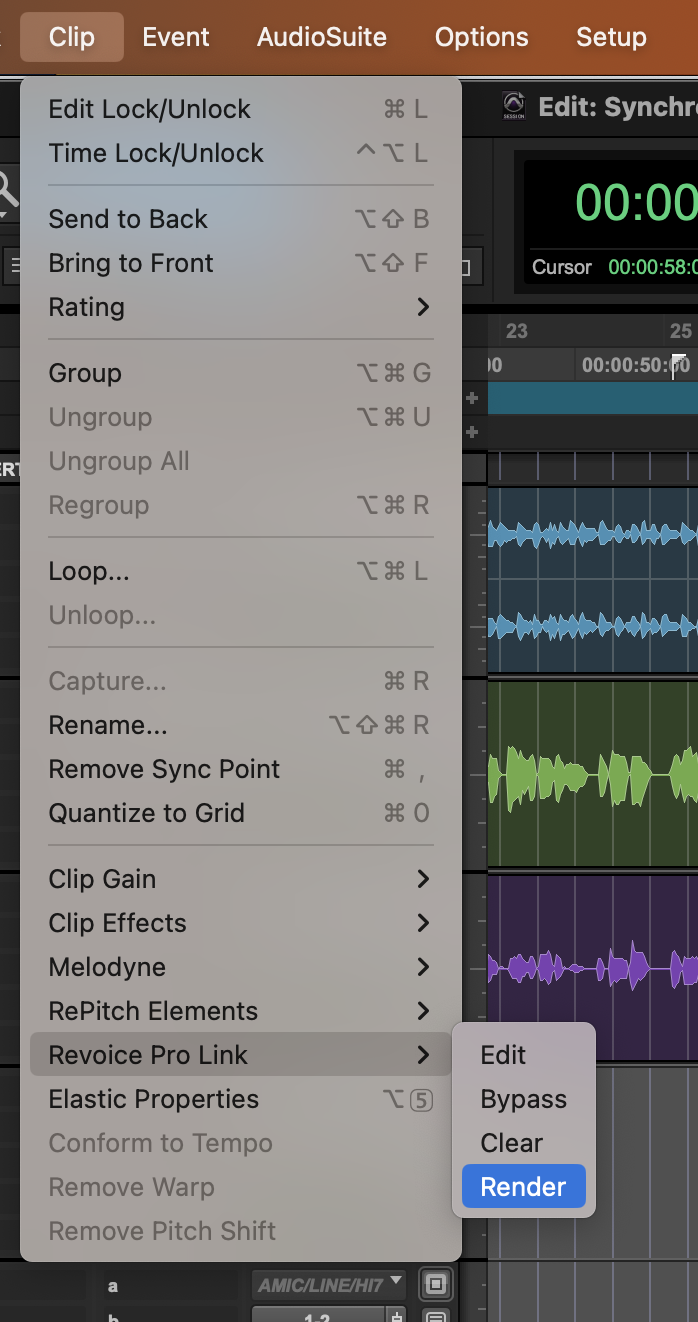Click Clear in Revoice Pro Link submenu
The image size is (698, 1322).
coord(511,1143)
